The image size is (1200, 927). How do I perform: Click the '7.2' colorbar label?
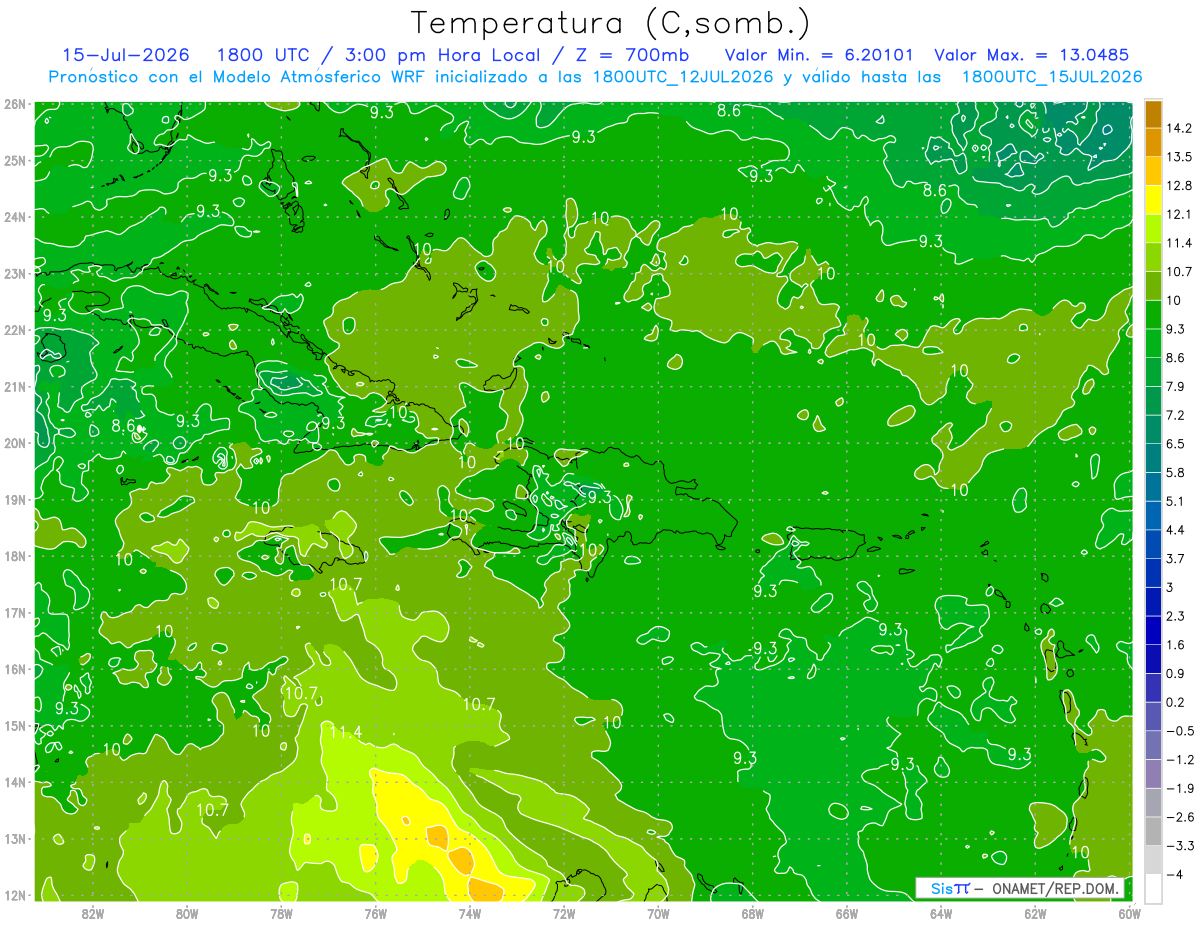click(x=1175, y=415)
